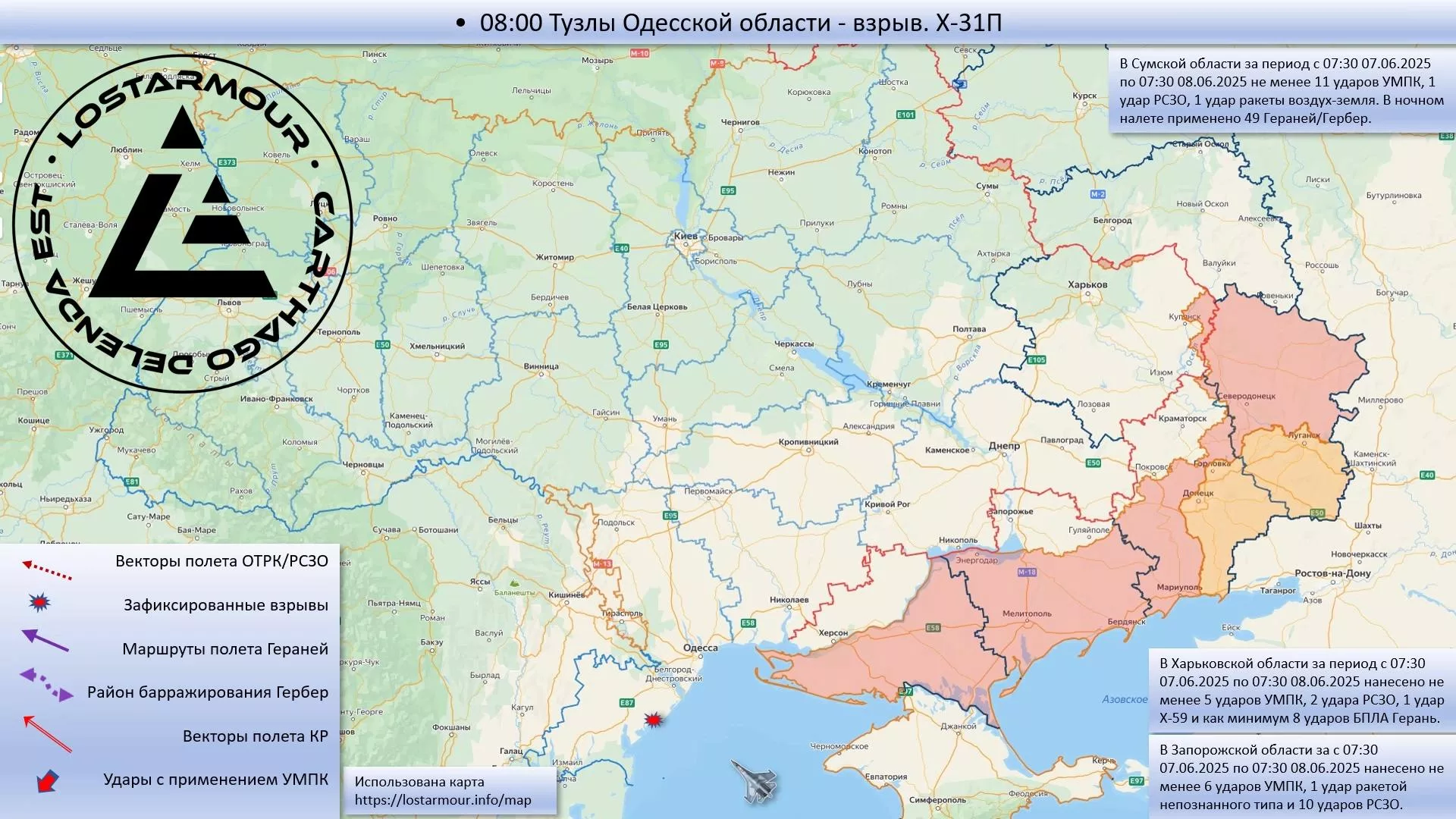The height and width of the screenshot is (819, 1456).
Task: Click the 08:00 Tuzly explosion headline
Action: click(x=740, y=23)
